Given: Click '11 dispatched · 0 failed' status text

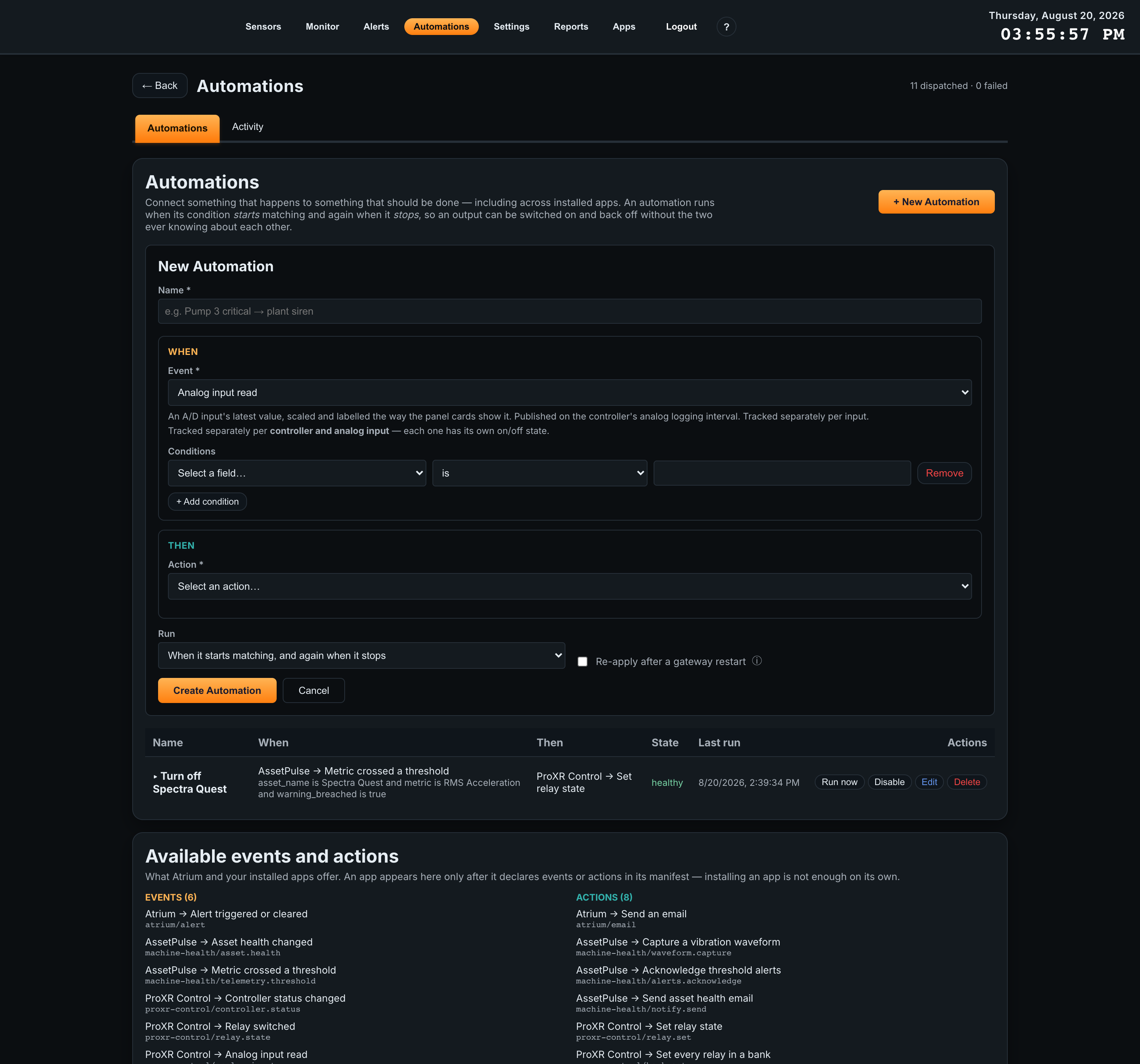Looking at the screenshot, I should click(x=958, y=85).
